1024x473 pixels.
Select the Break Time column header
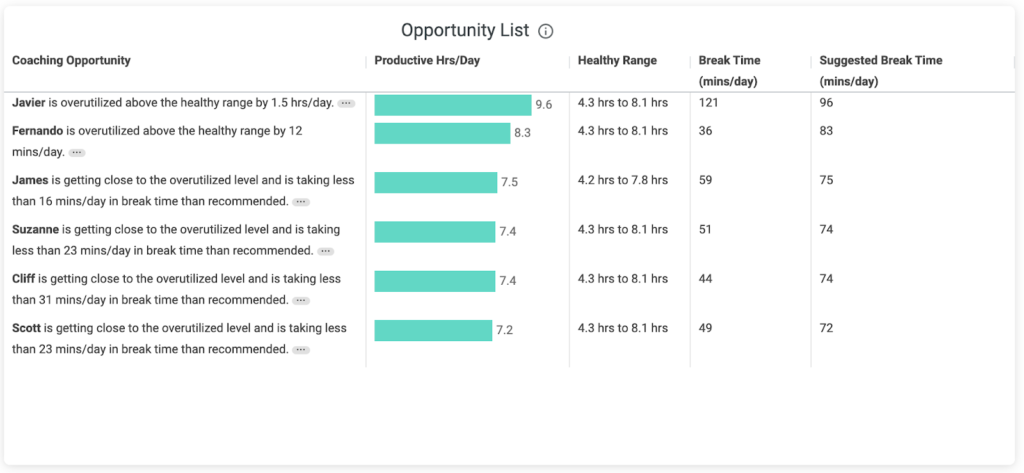pos(728,61)
